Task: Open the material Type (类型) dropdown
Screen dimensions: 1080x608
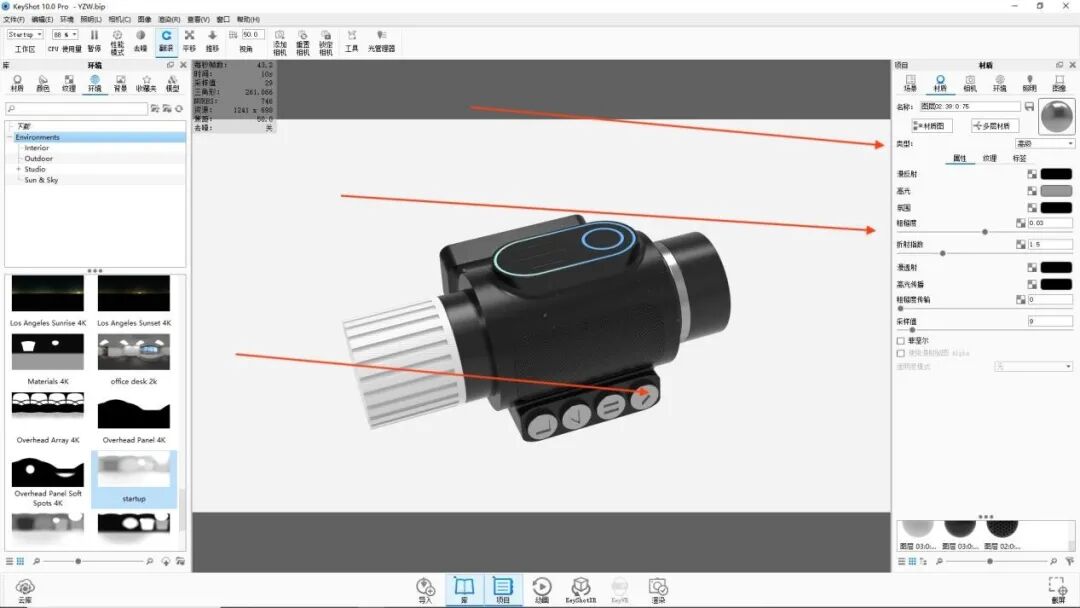Action: point(1043,142)
